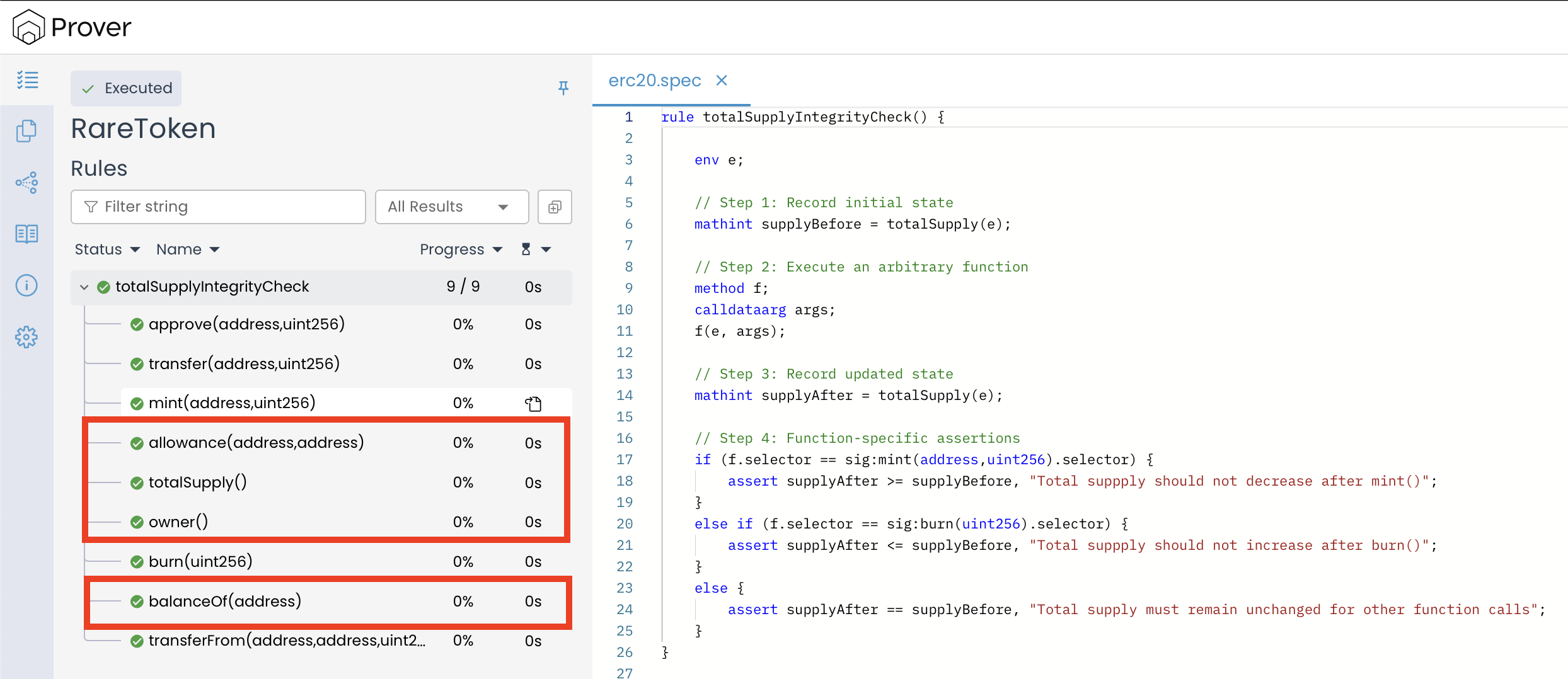Sort by the Progress column
Image resolution: width=1568 pixels, height=679 pixels.
click(x=461, y=249)
